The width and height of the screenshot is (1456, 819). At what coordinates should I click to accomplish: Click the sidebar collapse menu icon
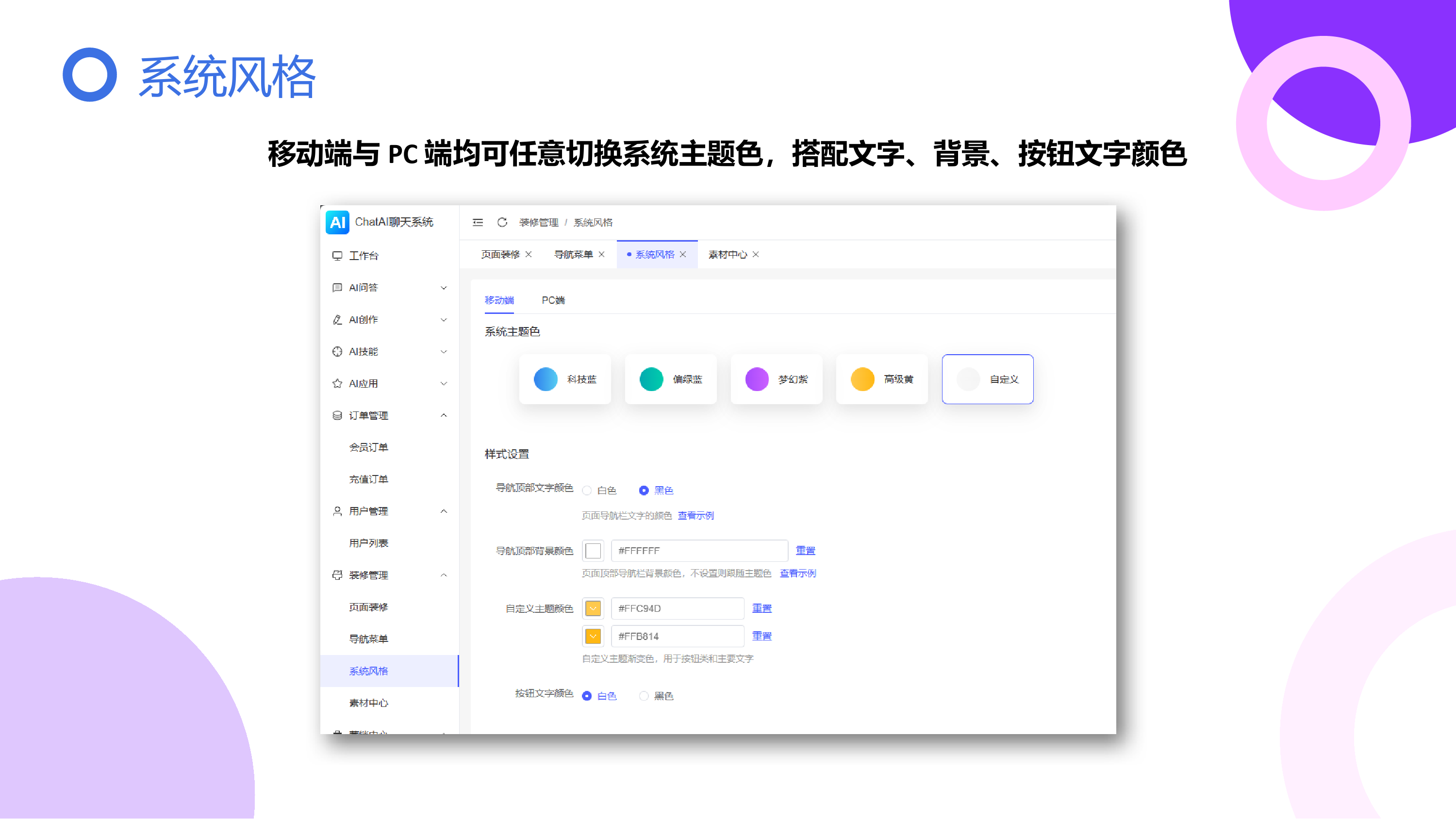click(x=478, y=222)
